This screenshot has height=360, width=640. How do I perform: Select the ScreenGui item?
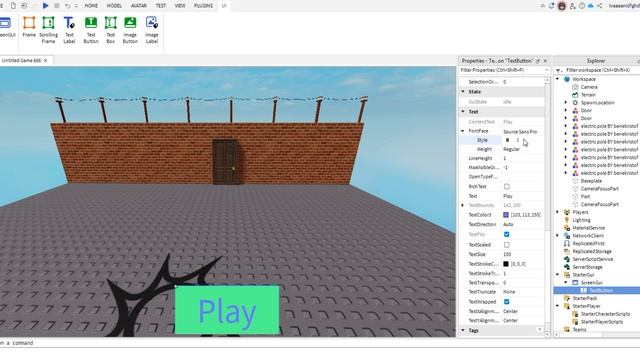pos(591,282)
